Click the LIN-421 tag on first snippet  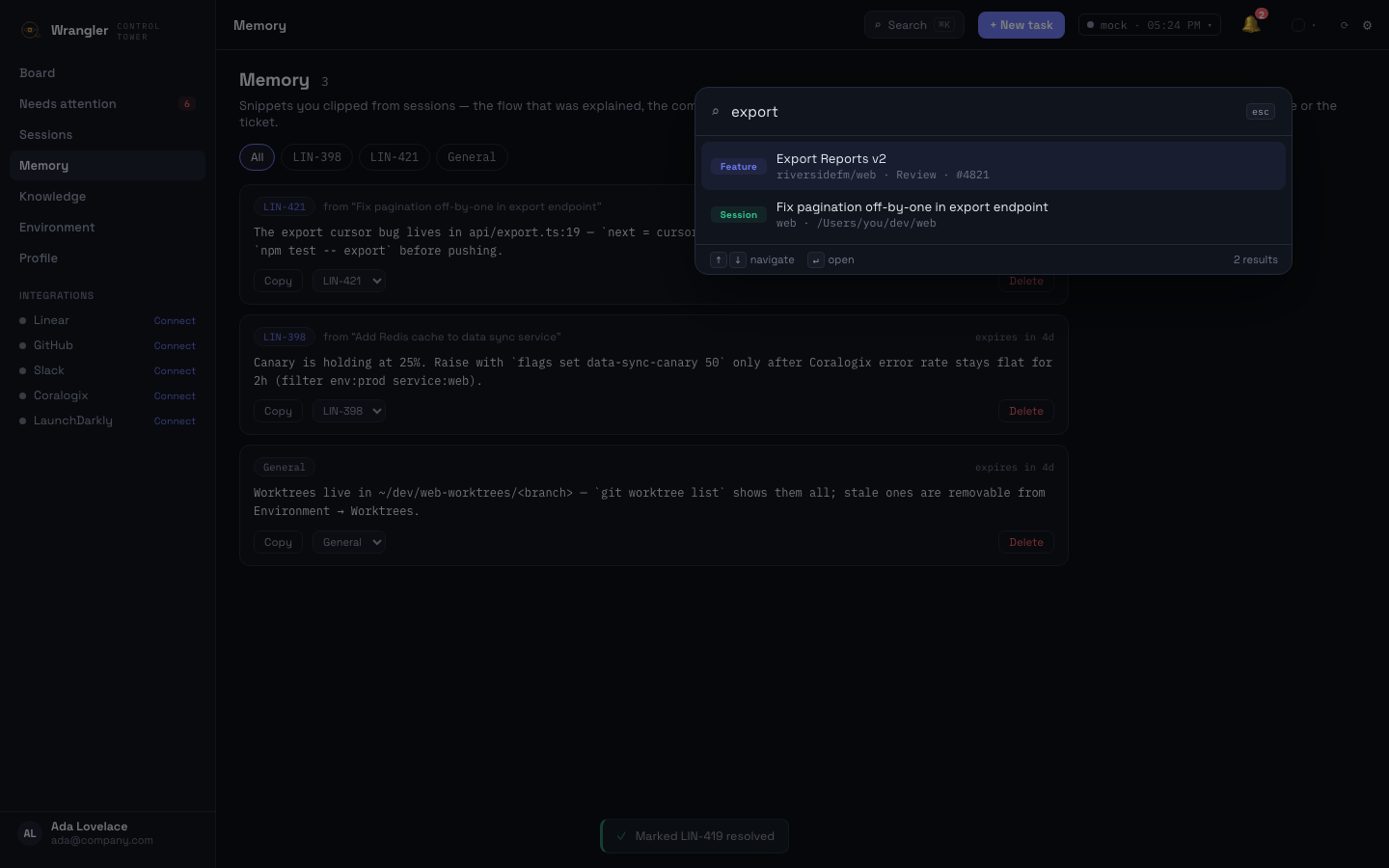(285, 206)
